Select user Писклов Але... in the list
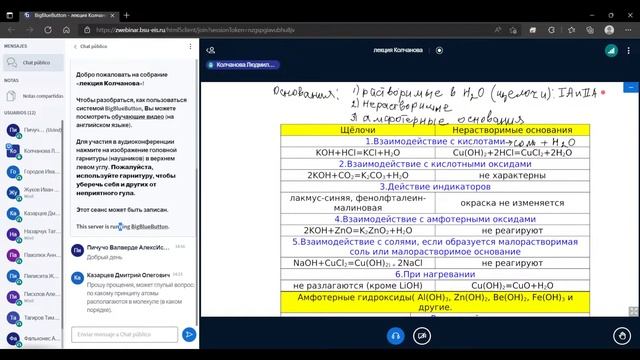The width and height of the screenshot is (640, 360). [x=33, y=297]
